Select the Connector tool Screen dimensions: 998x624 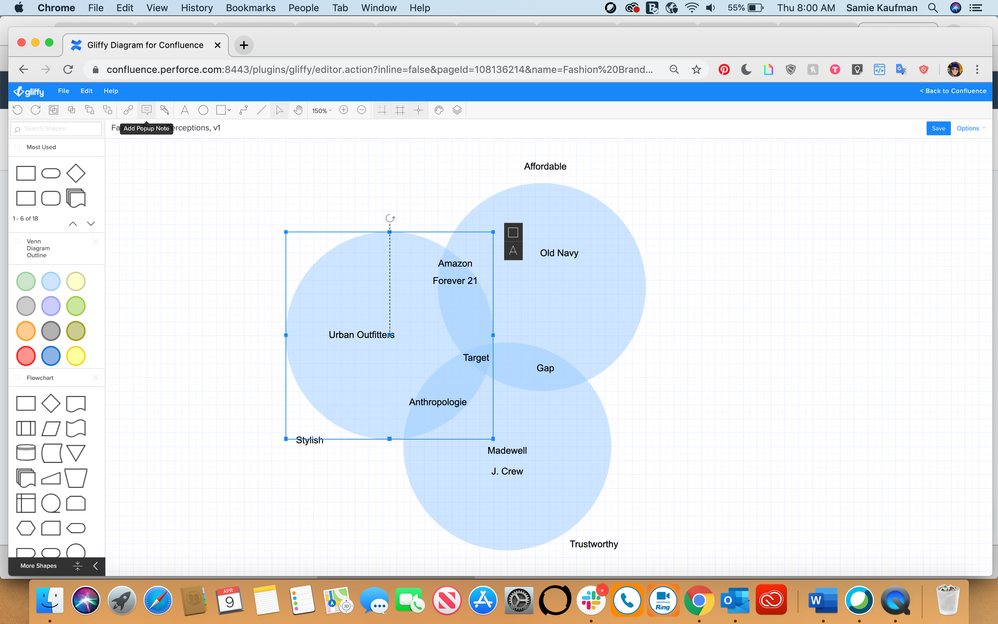243,110
